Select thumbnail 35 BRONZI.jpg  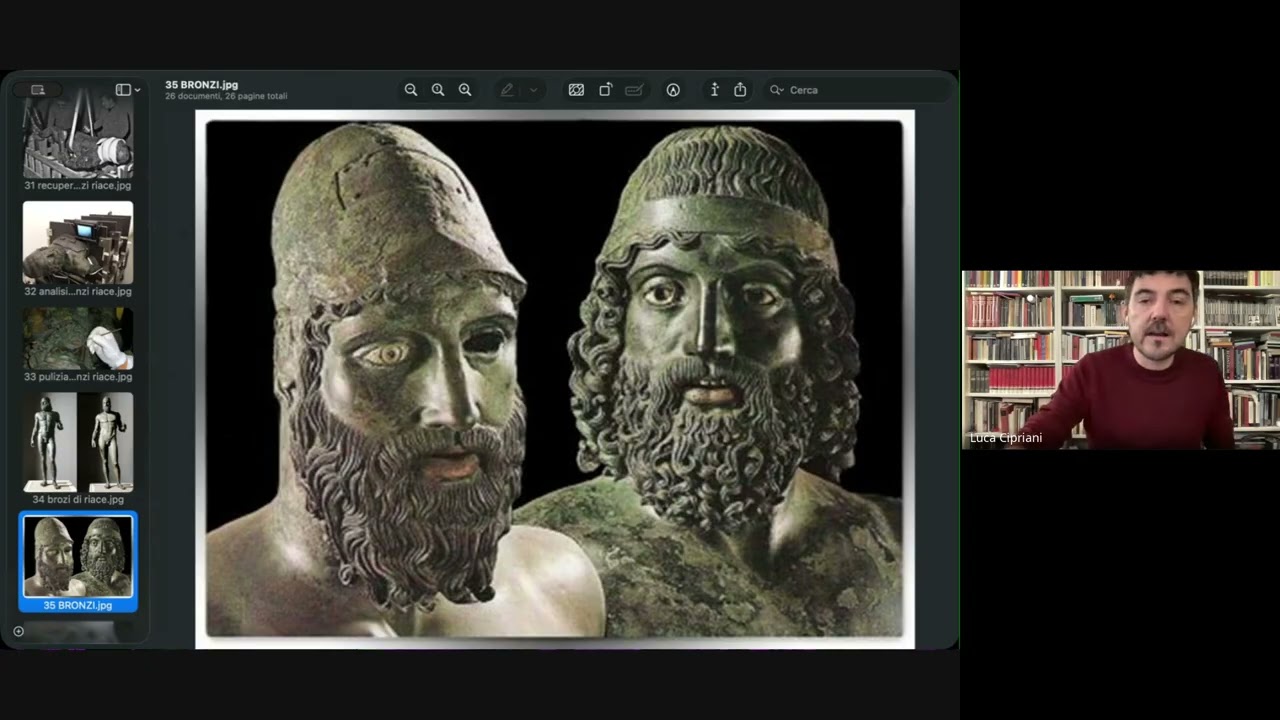click(x=78, y=556)
